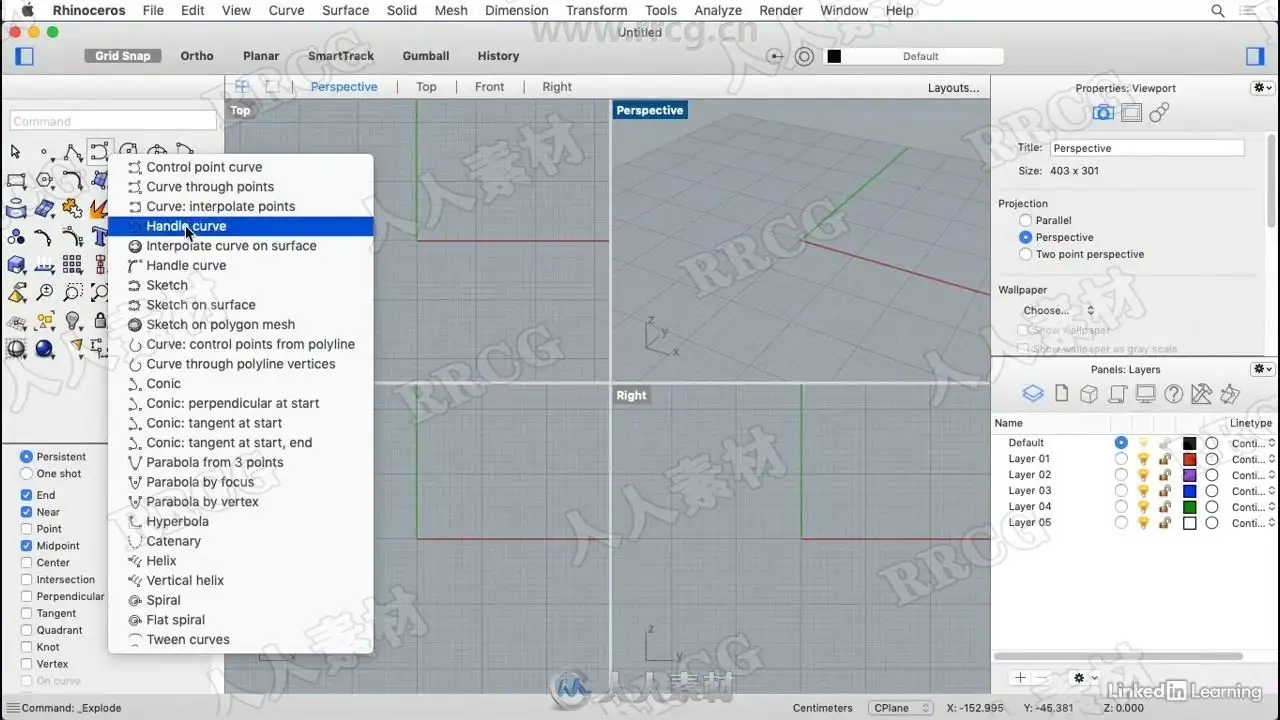Click Layer 04 green color swatch

tap(1189, 507)
